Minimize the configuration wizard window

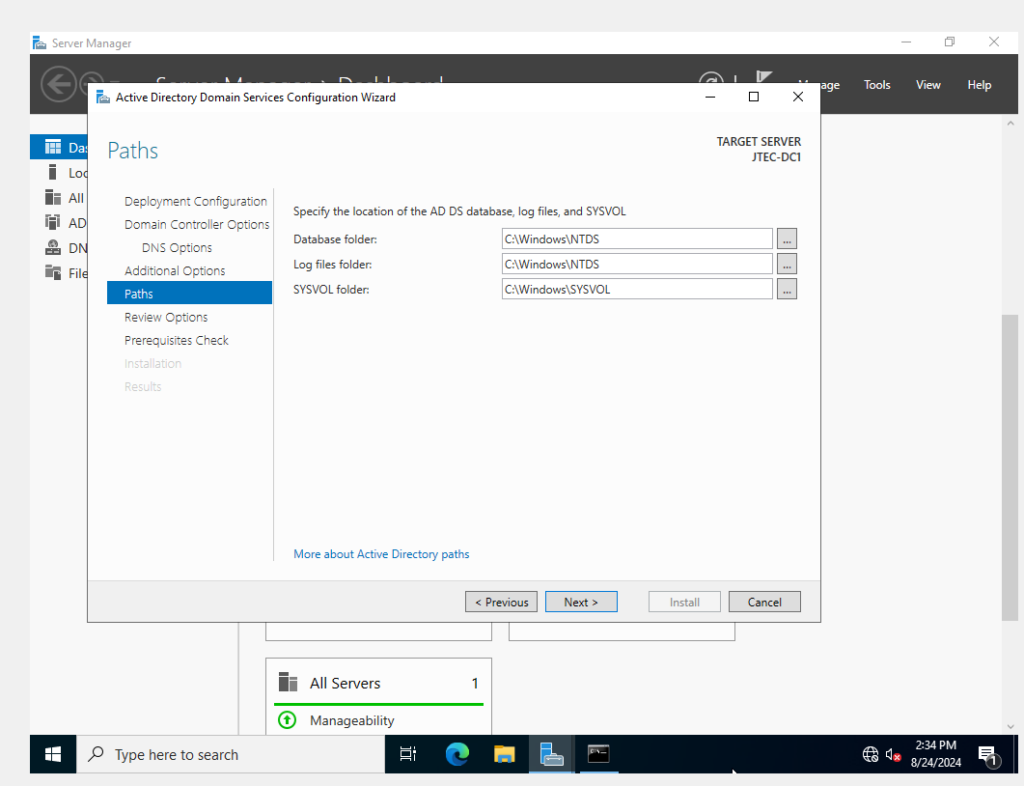711,97
